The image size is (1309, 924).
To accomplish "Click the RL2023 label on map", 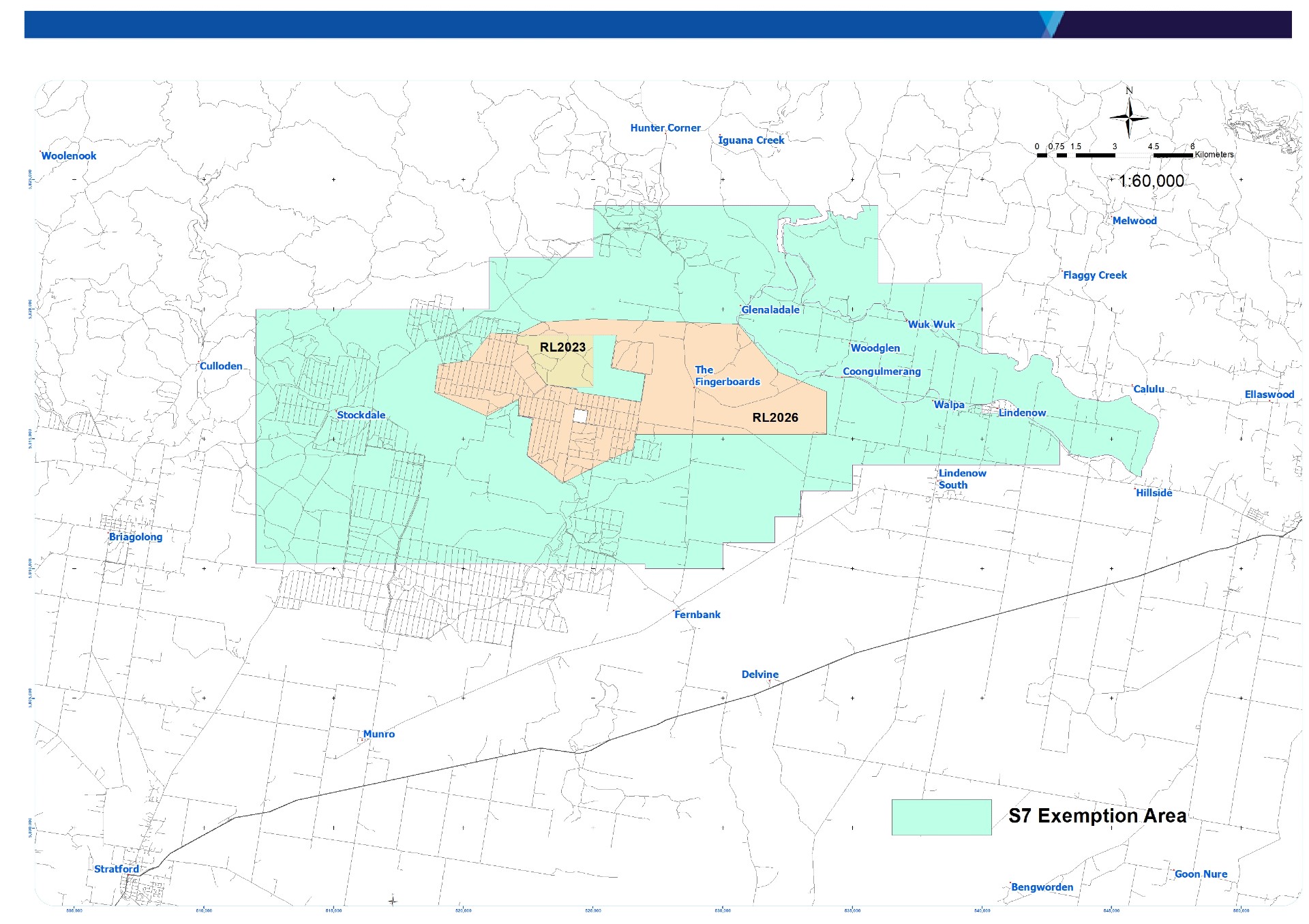I will (562, 348).
